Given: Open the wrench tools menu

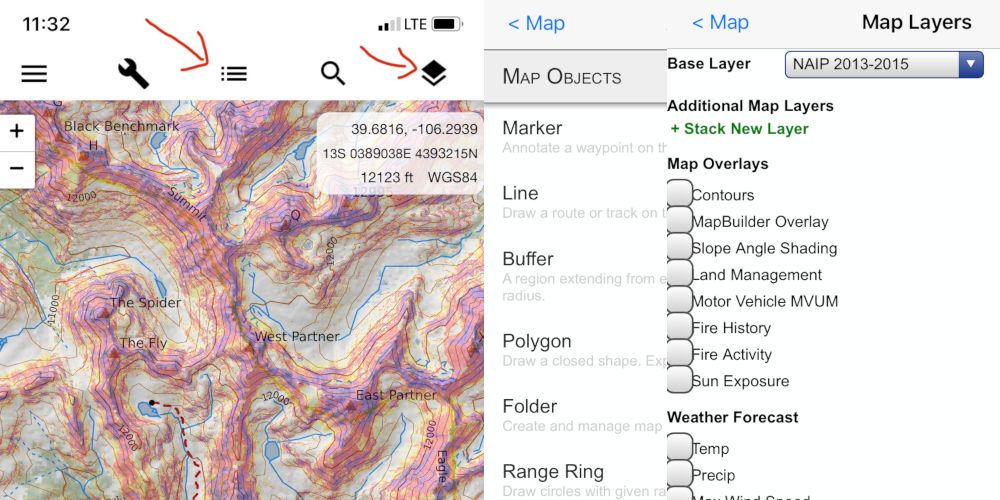Looking at the screenshot, I should pyautogui.click(x=133, y=73).
